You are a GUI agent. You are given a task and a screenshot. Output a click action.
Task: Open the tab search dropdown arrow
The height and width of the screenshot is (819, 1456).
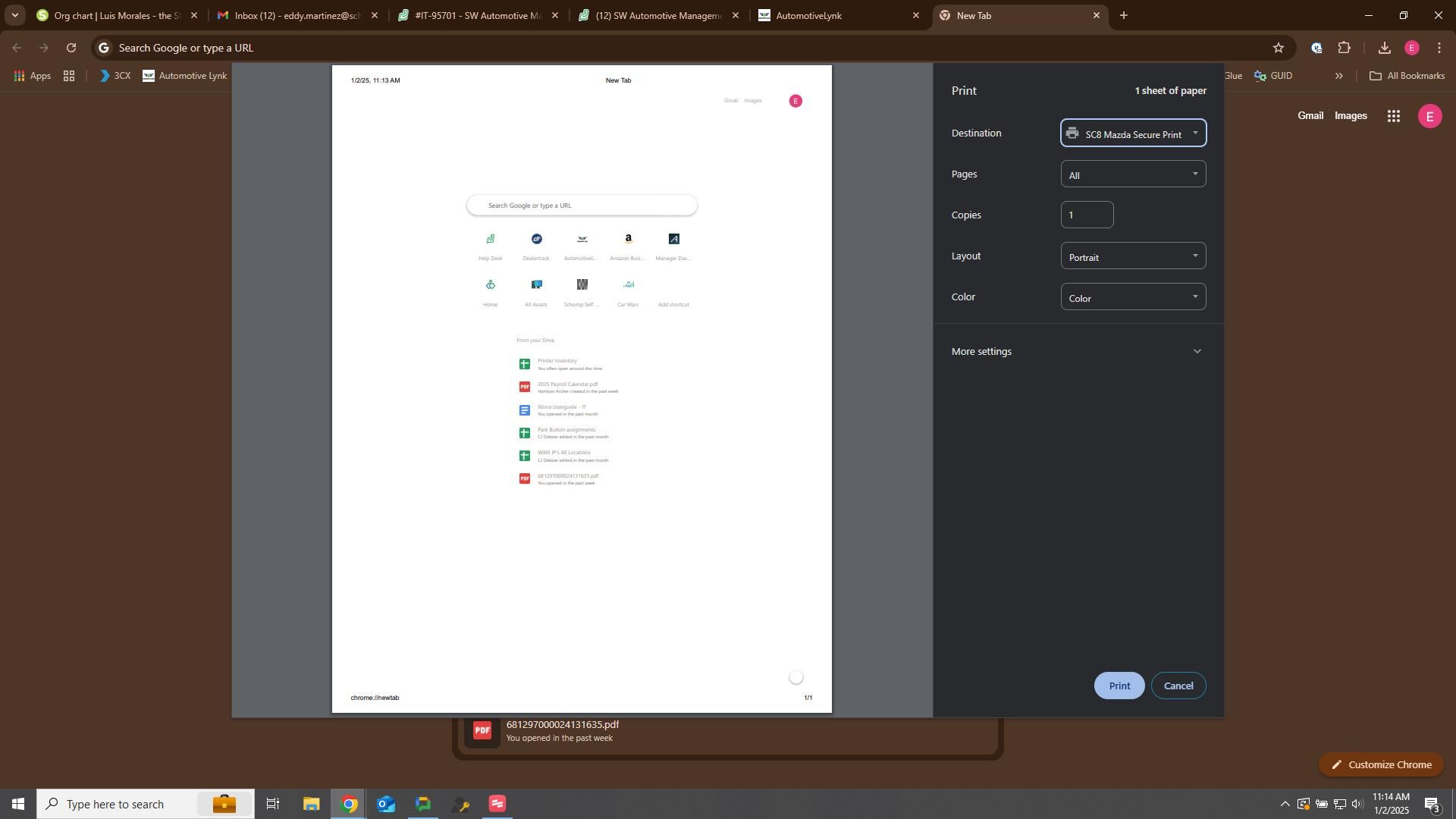(x=14, y=15)
